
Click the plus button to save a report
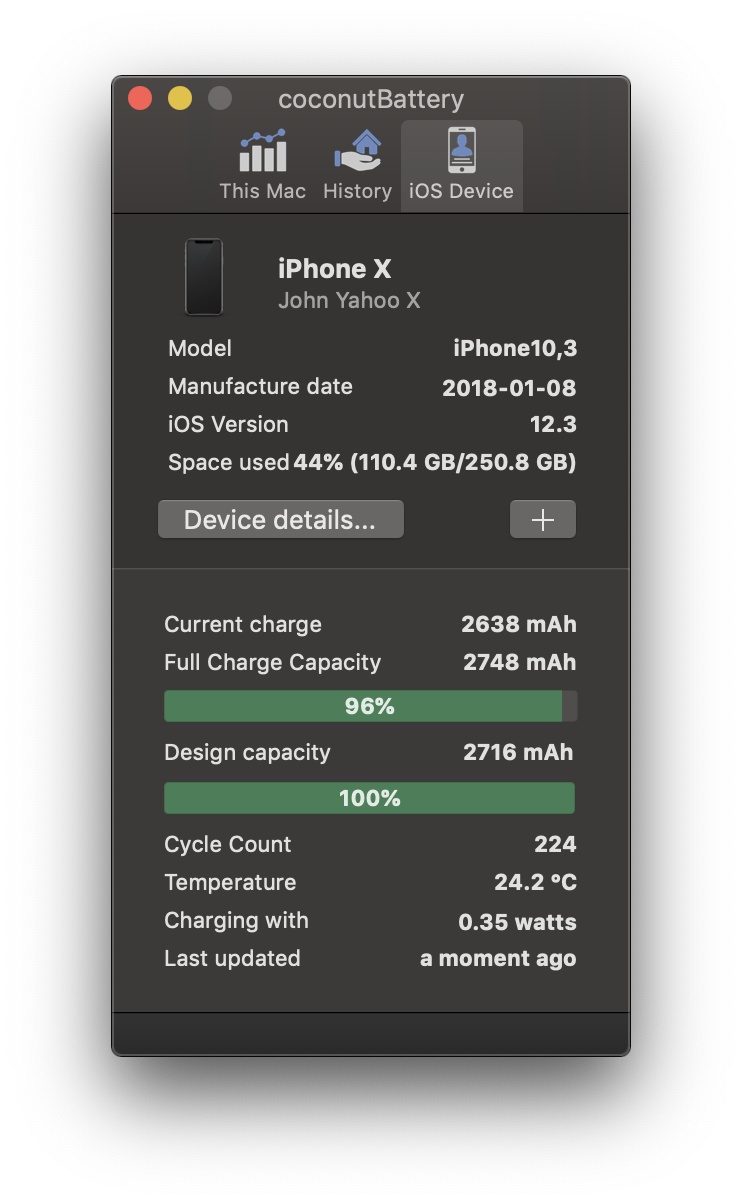click(542, 519)
